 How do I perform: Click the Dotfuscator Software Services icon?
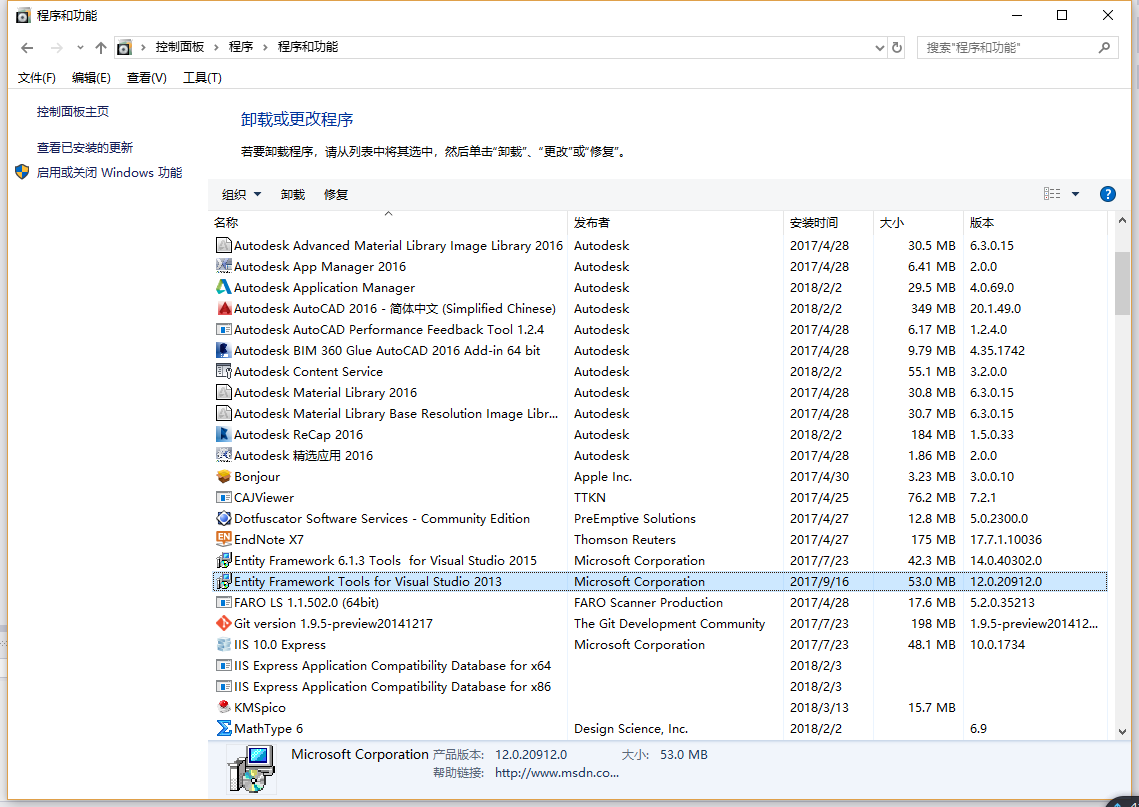tap(224, 519)
